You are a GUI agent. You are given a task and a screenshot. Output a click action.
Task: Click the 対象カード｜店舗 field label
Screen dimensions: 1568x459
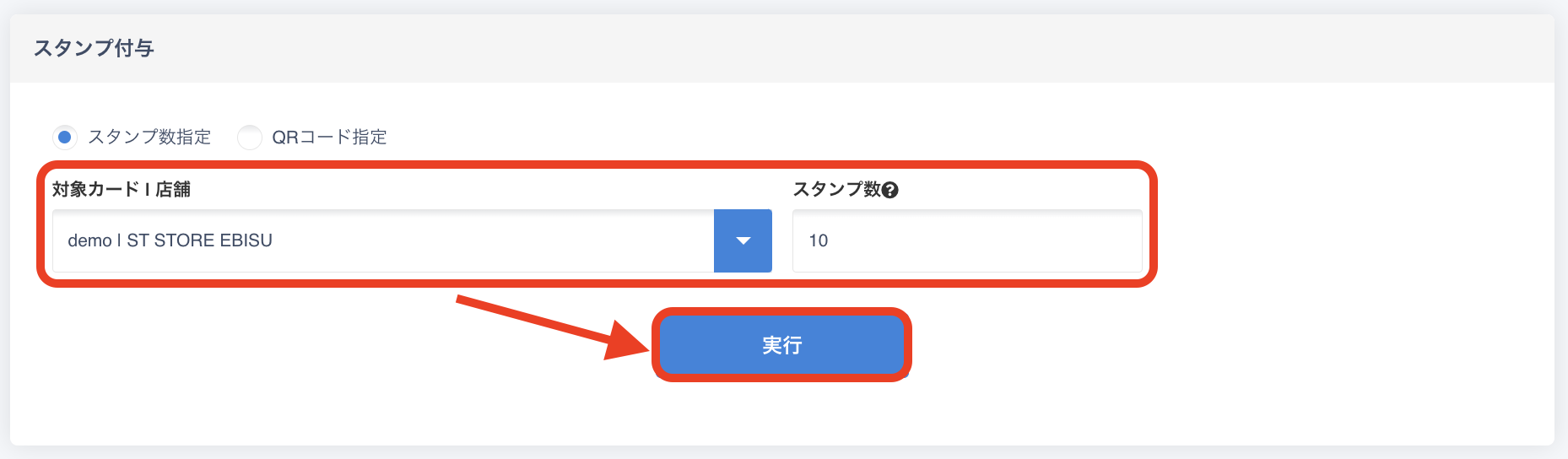coord(122,190)
